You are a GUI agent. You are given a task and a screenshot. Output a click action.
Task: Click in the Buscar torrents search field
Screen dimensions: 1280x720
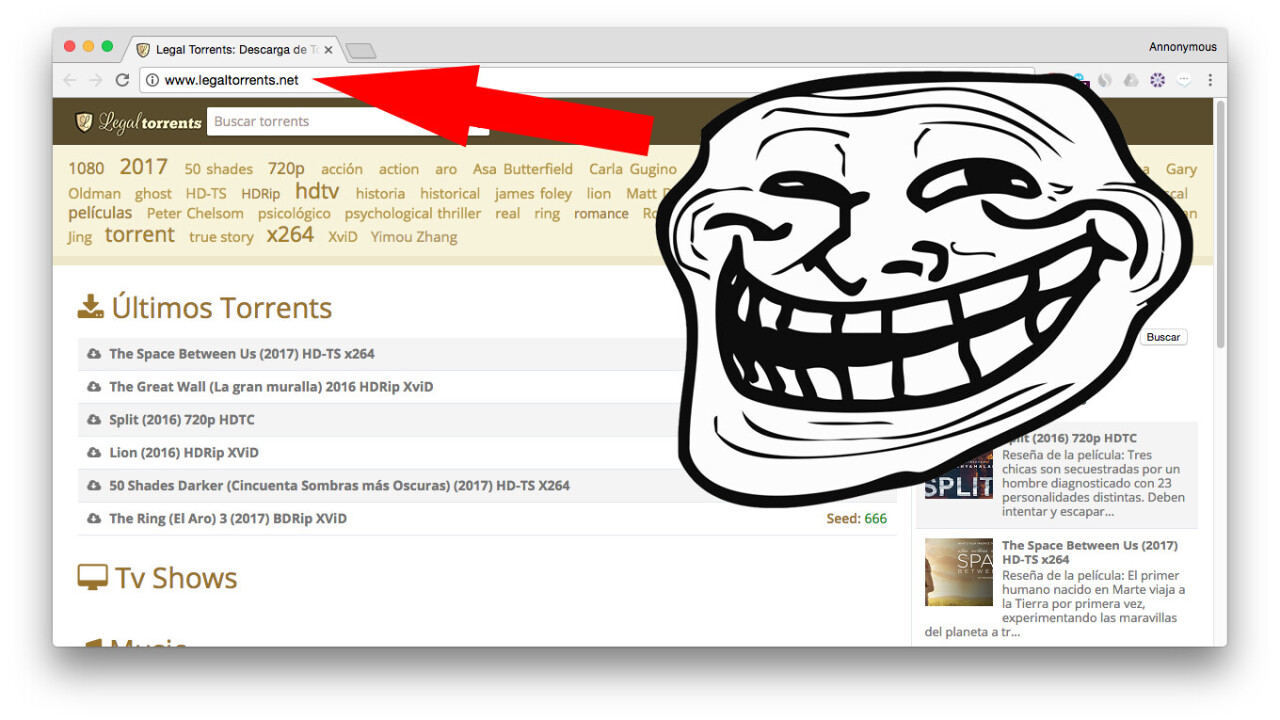point(300,121)
